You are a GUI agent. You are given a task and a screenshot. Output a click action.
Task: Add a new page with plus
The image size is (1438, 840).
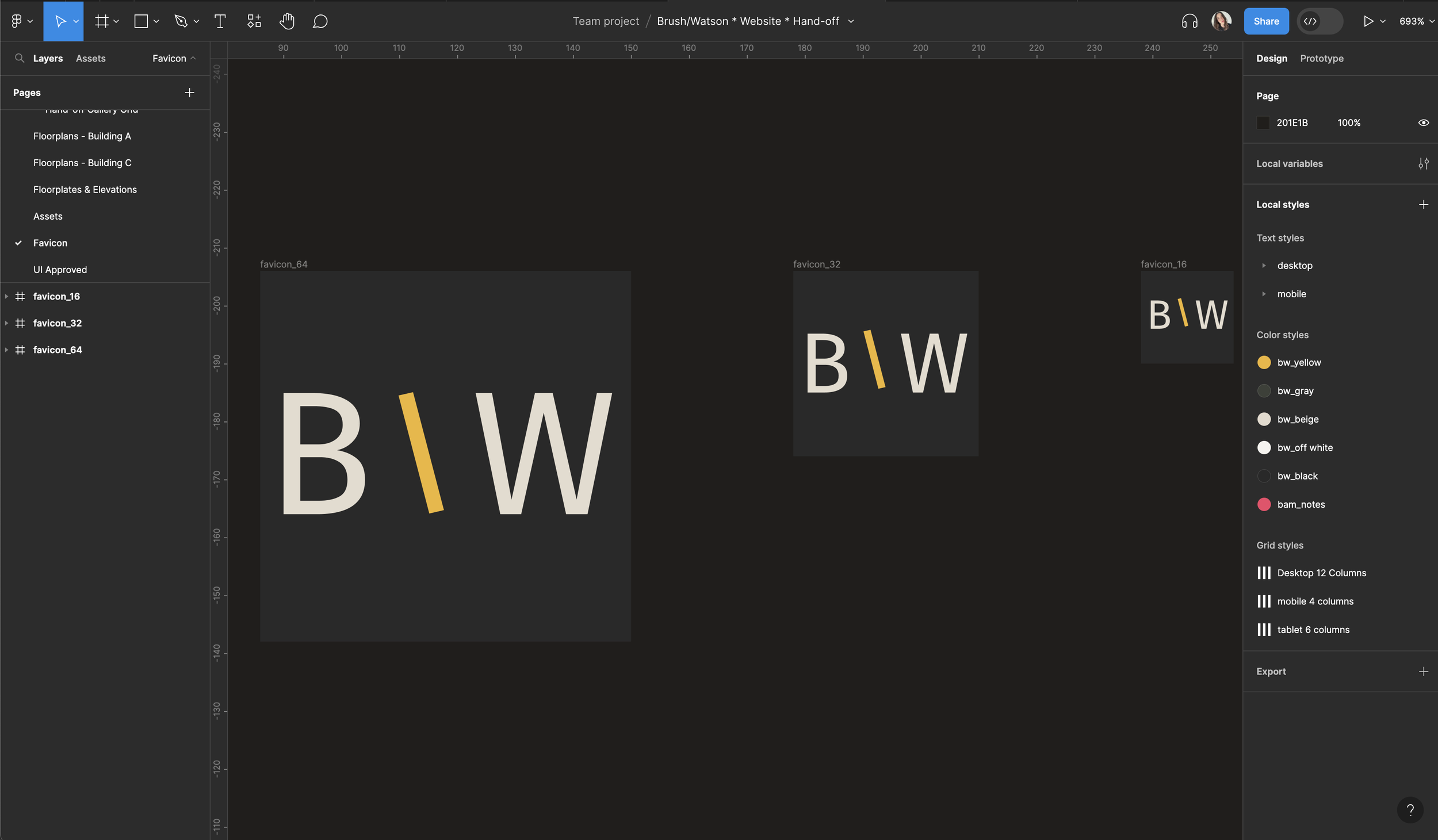coord(189,93)
